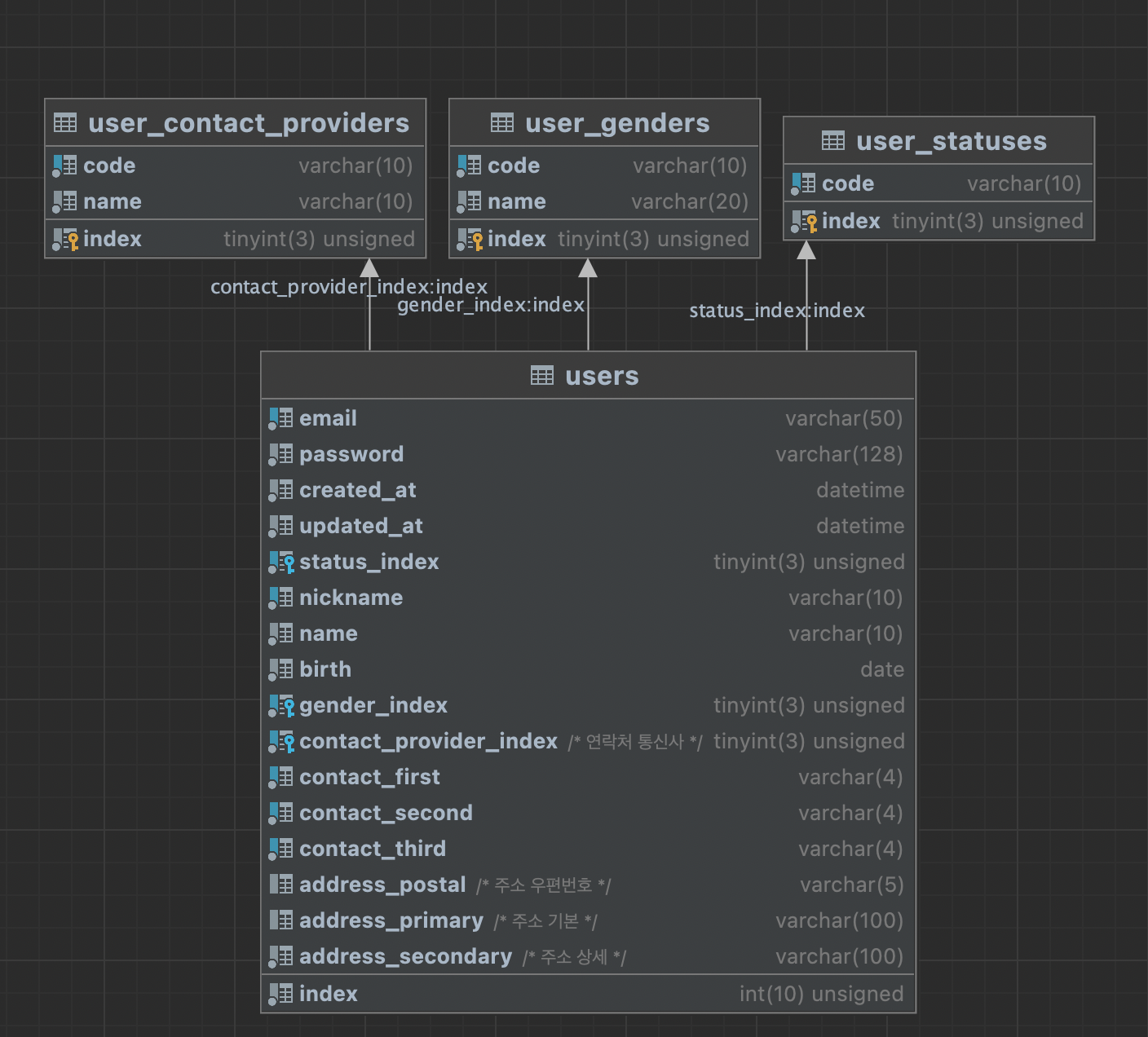
Task: Click the varchar(50) type of email
Action: 844,418
